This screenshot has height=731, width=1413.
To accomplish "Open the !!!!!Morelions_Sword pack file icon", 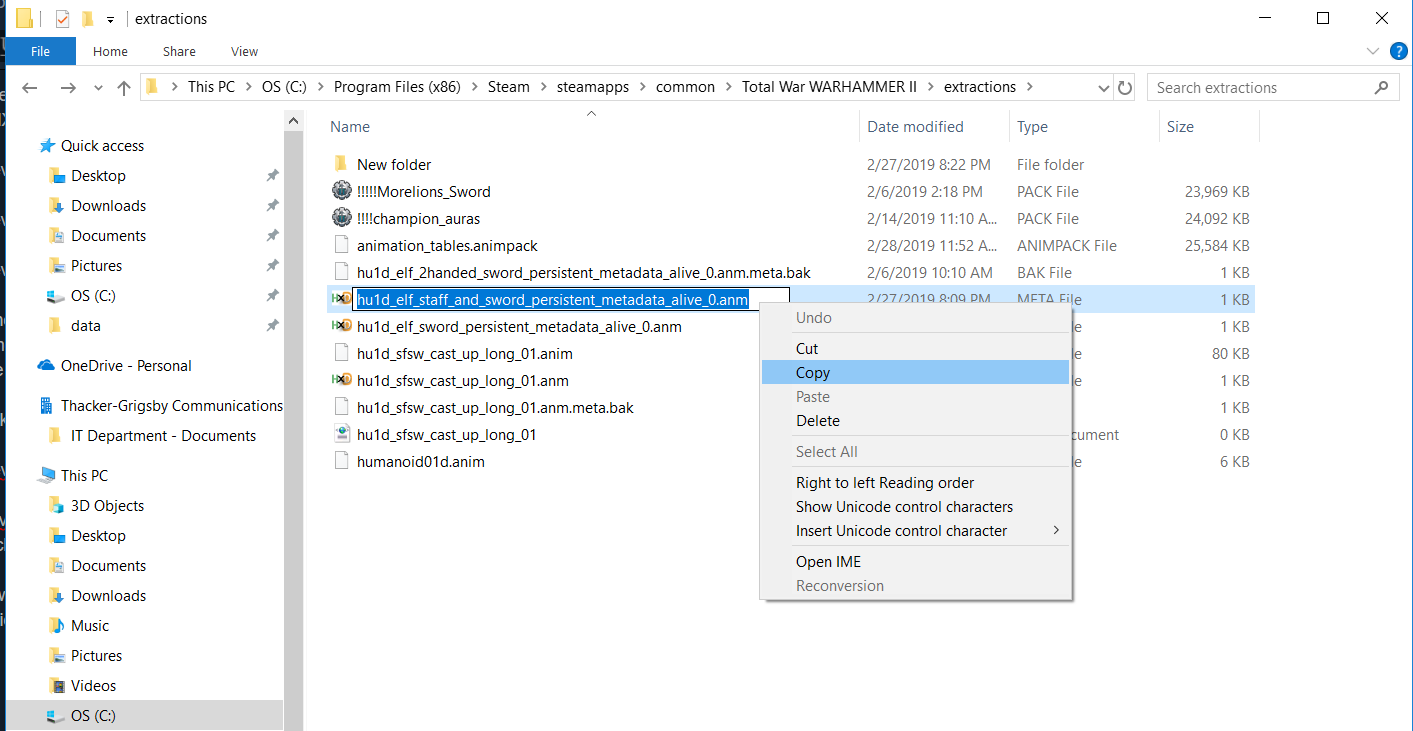I will point(342,191).
